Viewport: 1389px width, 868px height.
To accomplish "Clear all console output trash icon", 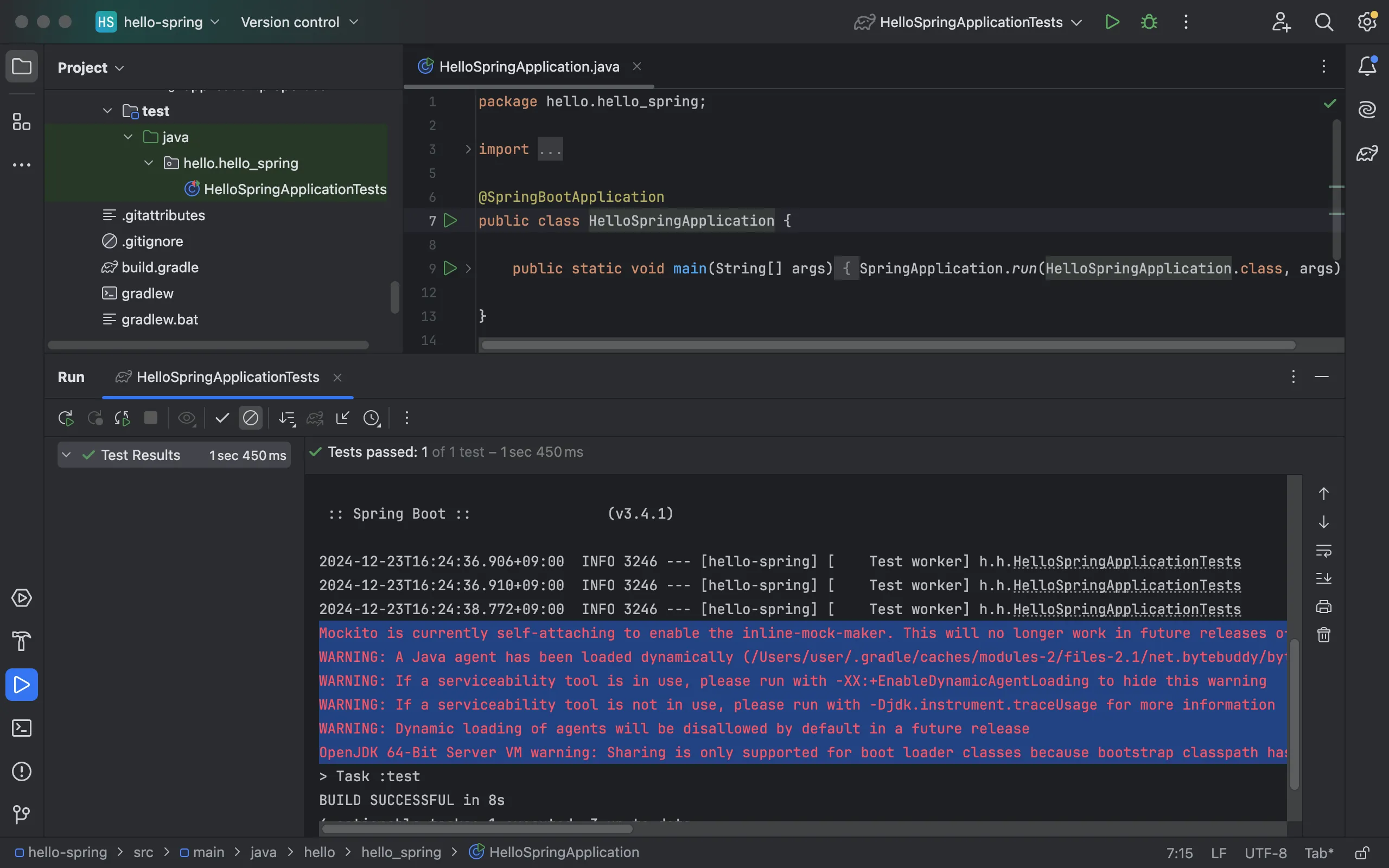I will [x=1323, y=635].
